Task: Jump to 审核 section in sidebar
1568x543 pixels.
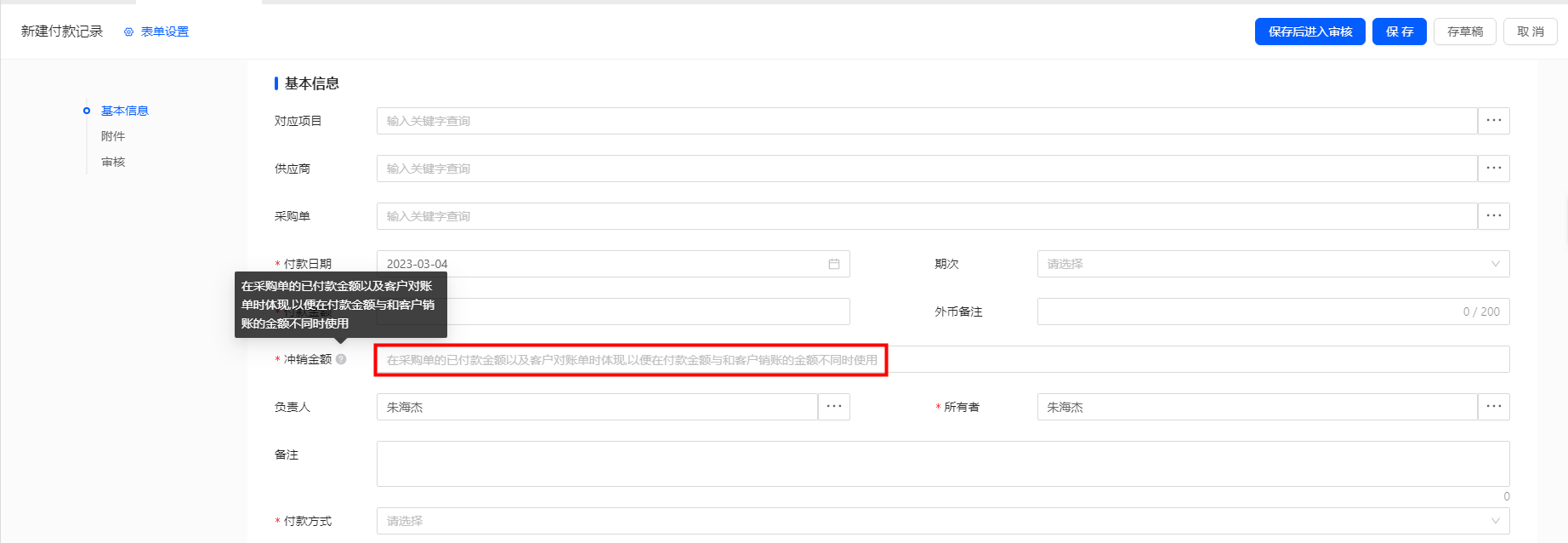Action: 113,162
